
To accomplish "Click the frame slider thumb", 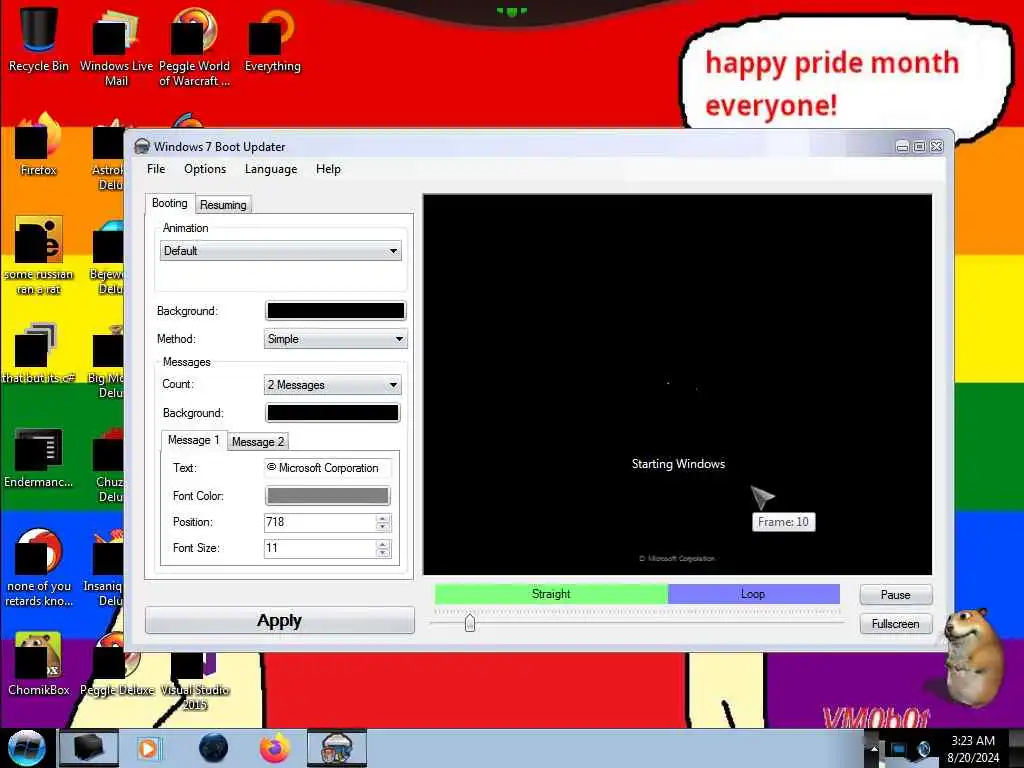I will (x=470, y=623).
